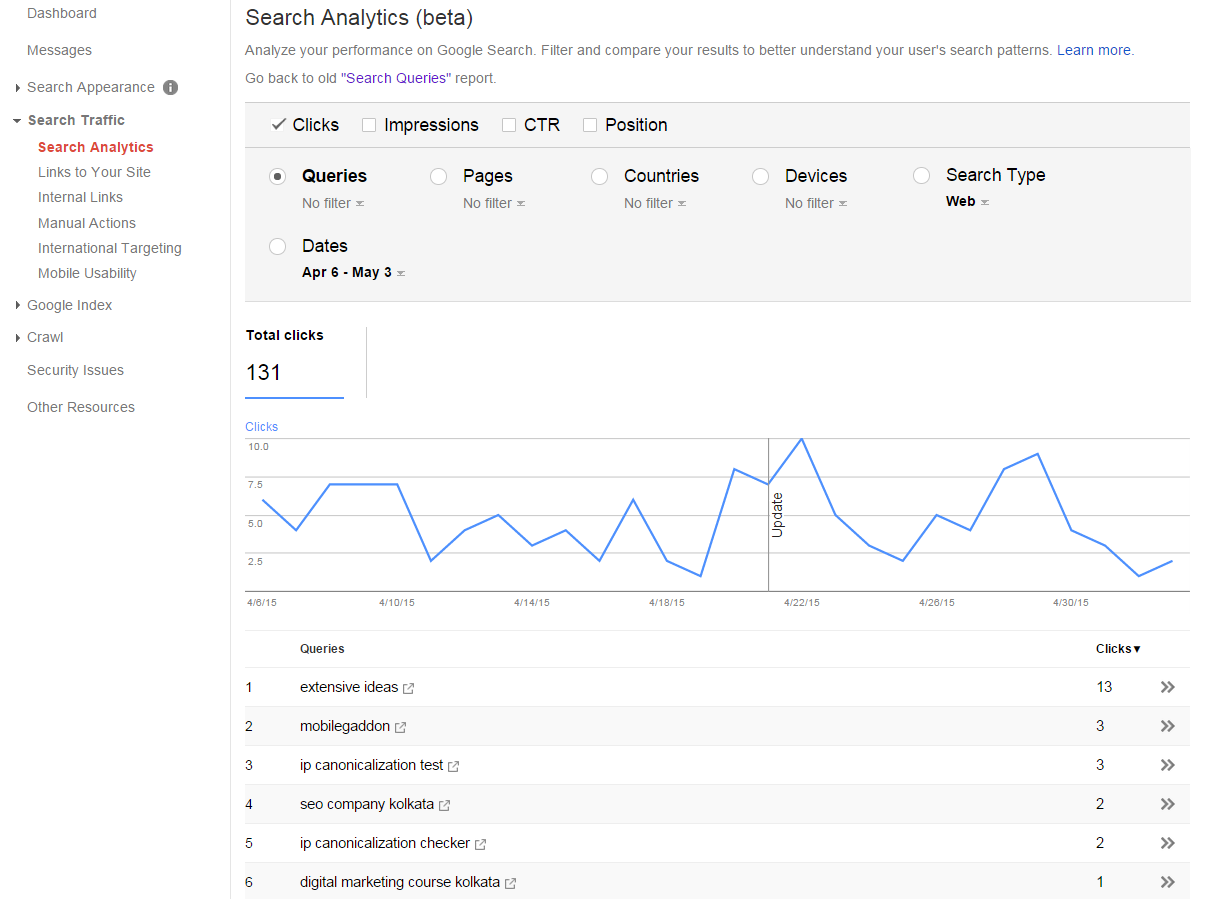
Task: Go to Mobile Usability in sidebar
Action: pyautogui.click(x=87, y=273)
